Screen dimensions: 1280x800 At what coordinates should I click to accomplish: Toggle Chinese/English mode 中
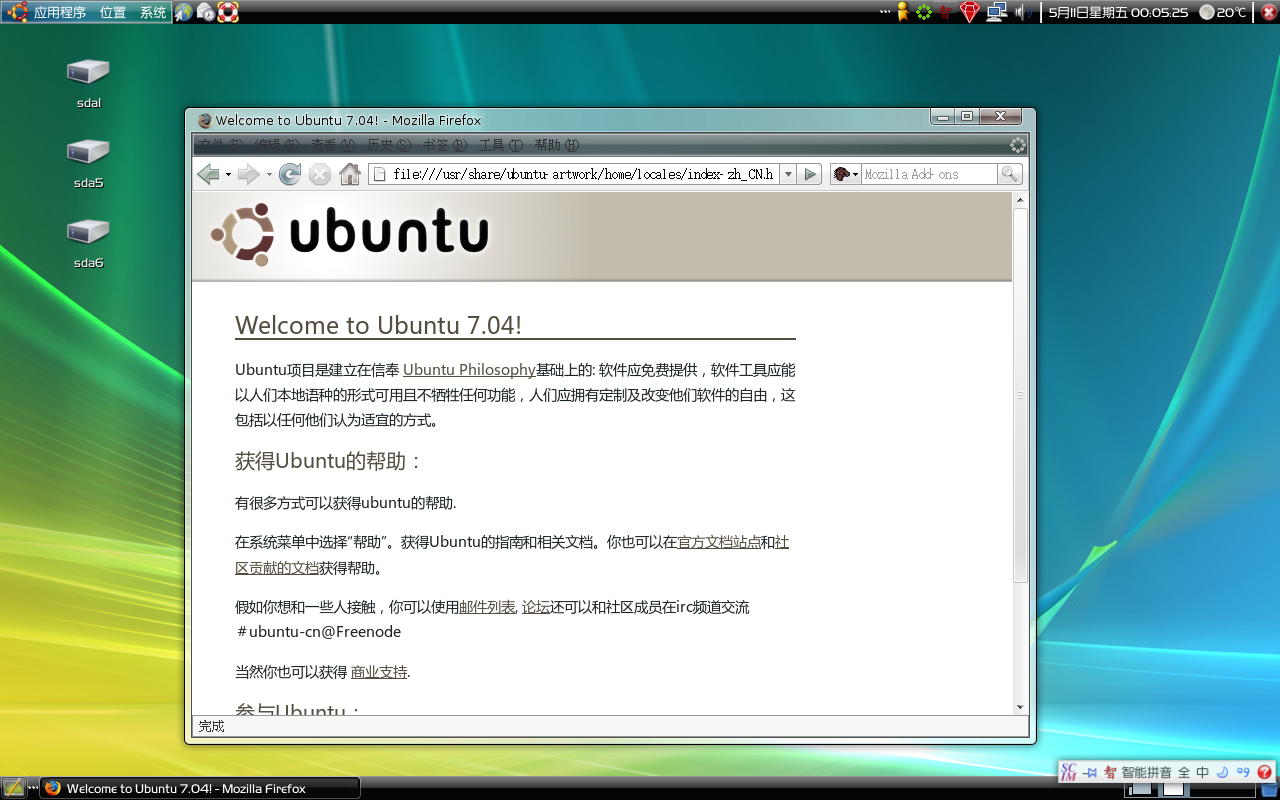pos(1203,772)
